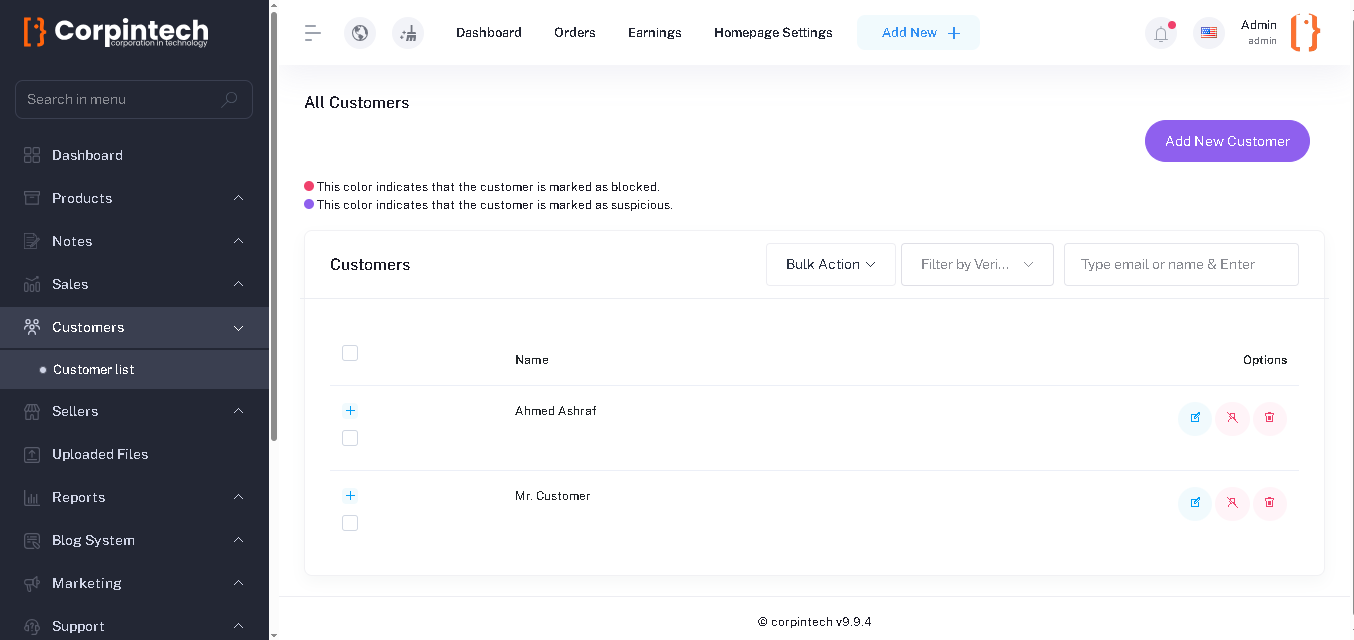Open the globe browse website icon

point(360,33)
